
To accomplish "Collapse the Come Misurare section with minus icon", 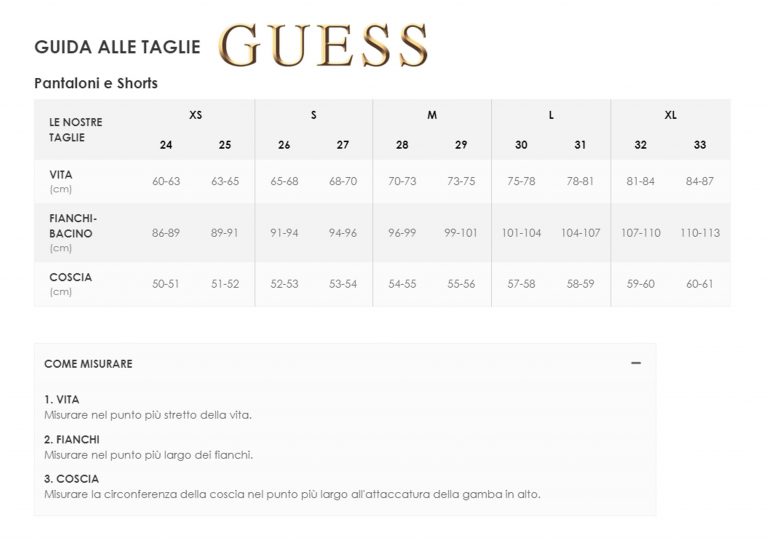I will (x=636, y=363).
